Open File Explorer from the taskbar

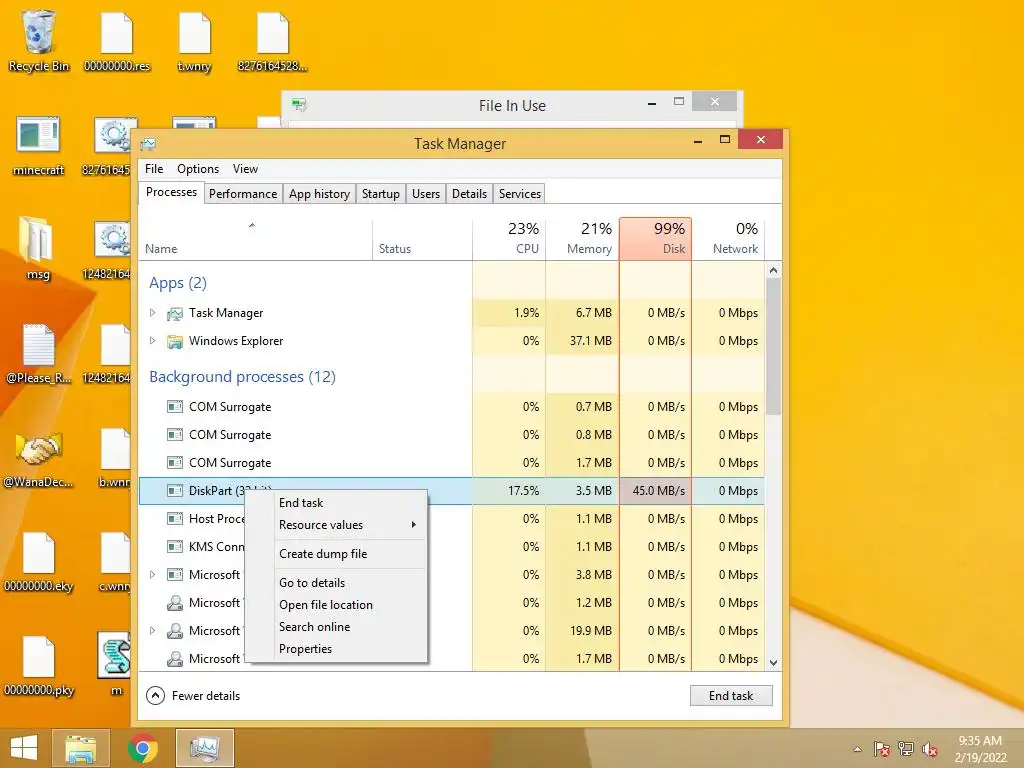[x=81, y=748]
